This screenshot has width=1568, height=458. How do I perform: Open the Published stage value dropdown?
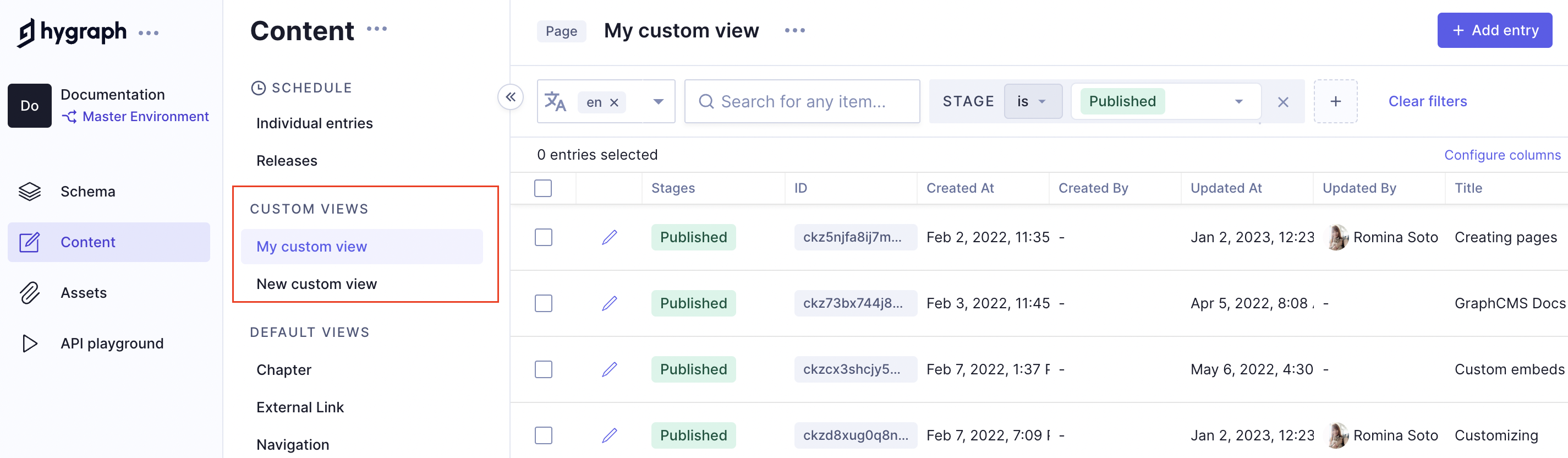pyautogui.click(x=1238, y=102)
